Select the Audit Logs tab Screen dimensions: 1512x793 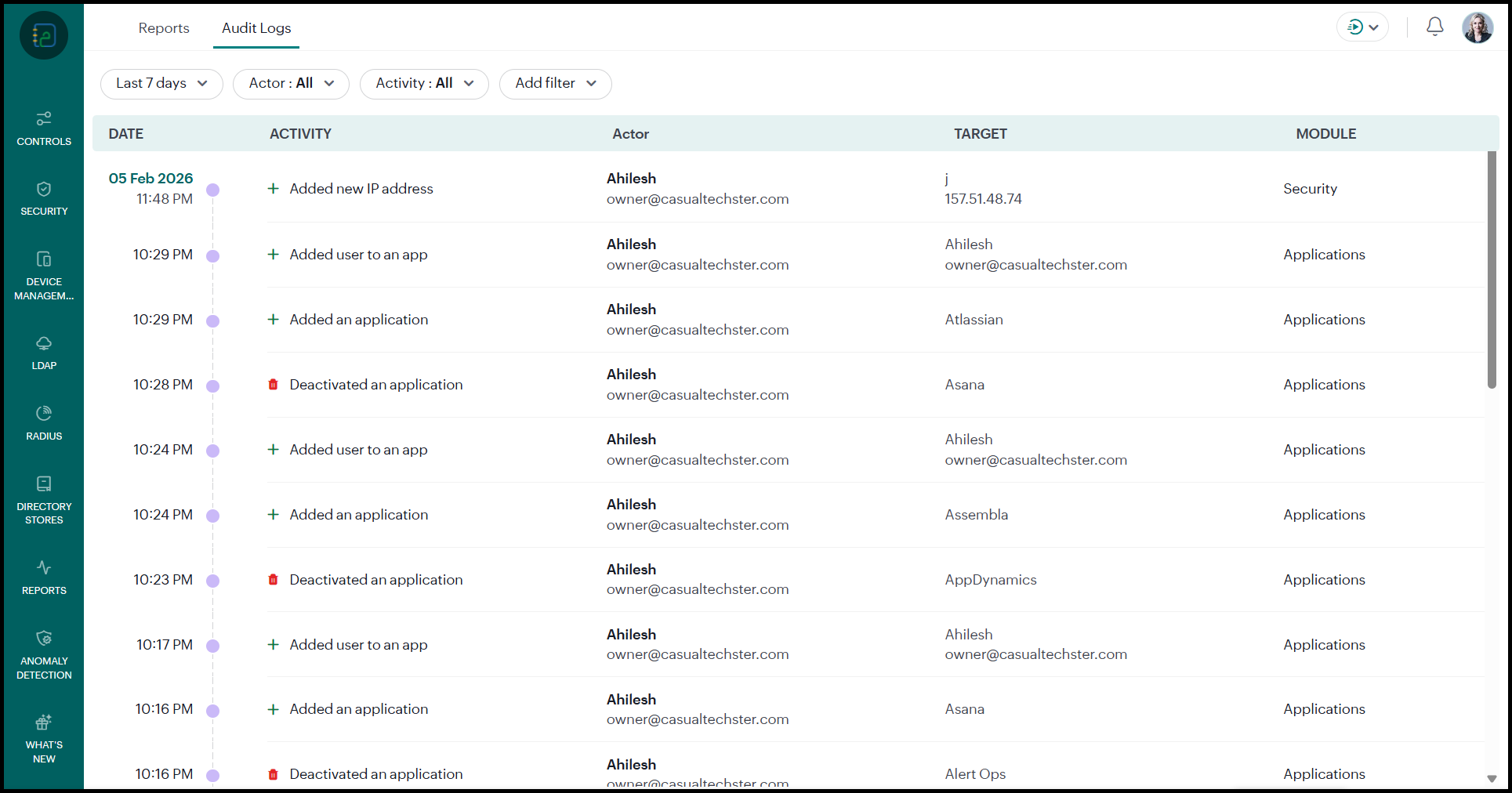[x=256, y=28]
